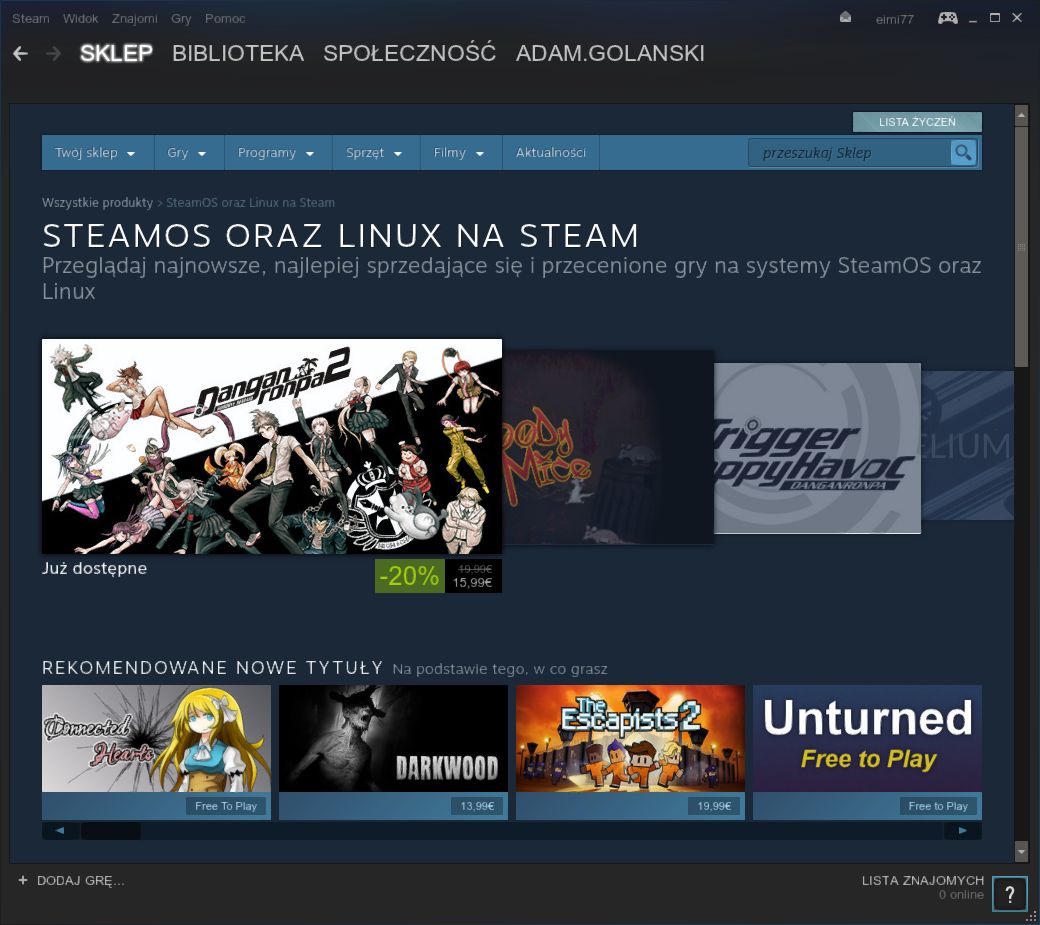The width and height of the screenshot is (1040, 925).
Task: Click the vertical page scrollbar thumb
Action: coord(1021,247)
